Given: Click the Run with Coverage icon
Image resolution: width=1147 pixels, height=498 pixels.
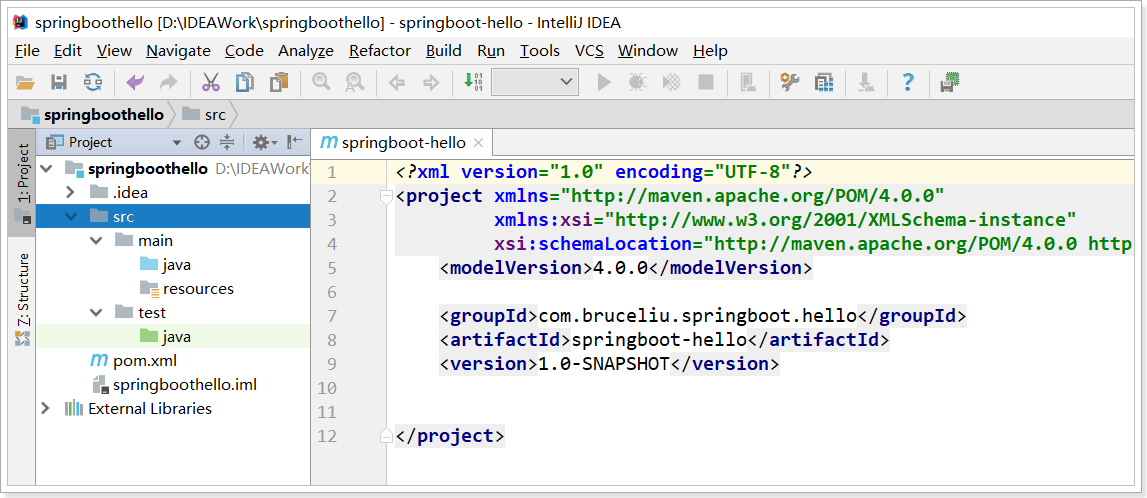Looking at the screenshot, I should click(672, 82).
